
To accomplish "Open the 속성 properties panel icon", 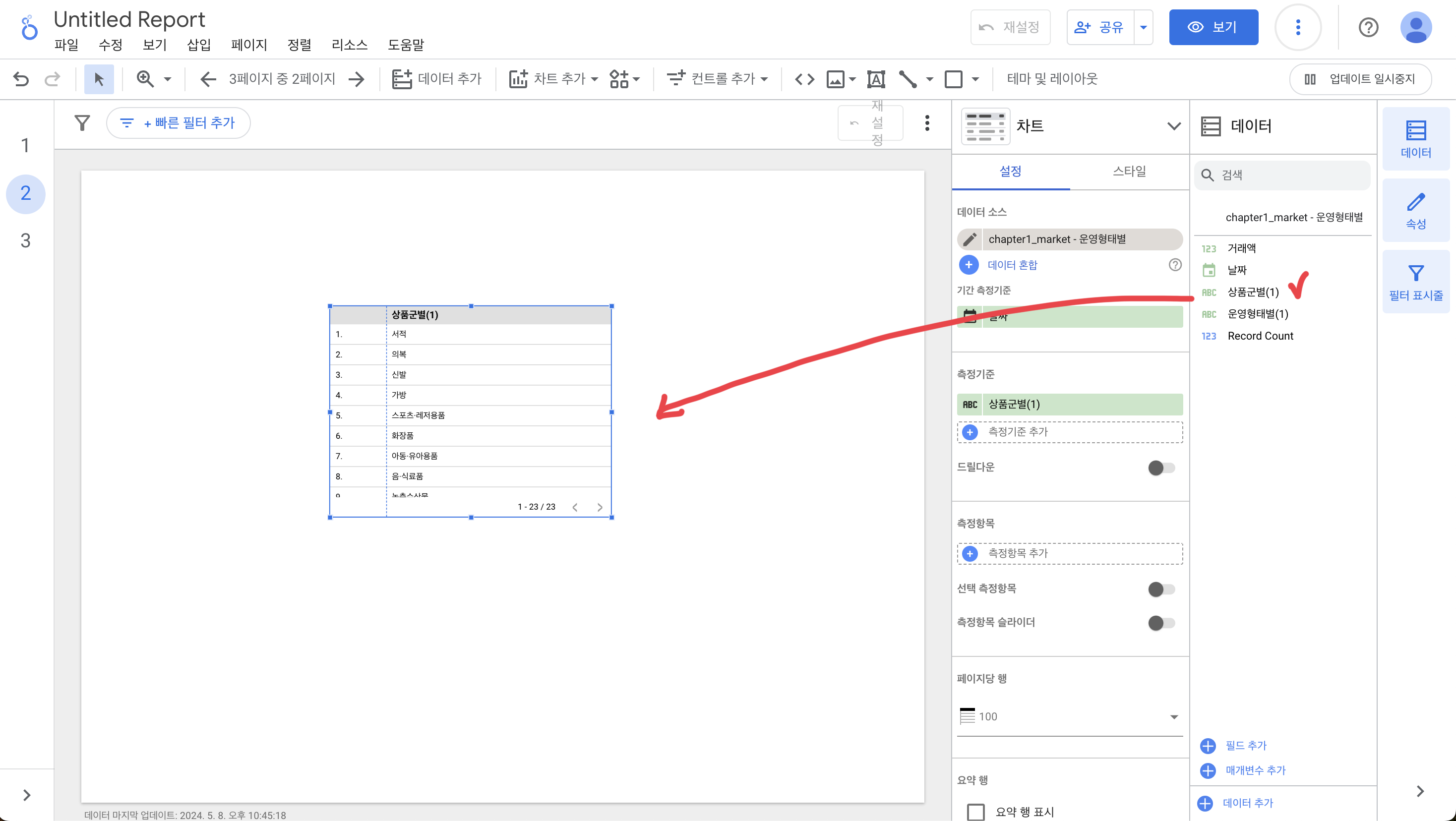I will pos(1415,210).
